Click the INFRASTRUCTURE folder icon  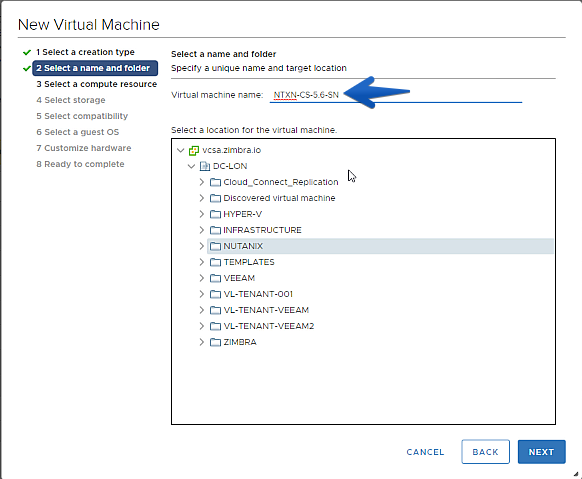click(x=215, y=230)
